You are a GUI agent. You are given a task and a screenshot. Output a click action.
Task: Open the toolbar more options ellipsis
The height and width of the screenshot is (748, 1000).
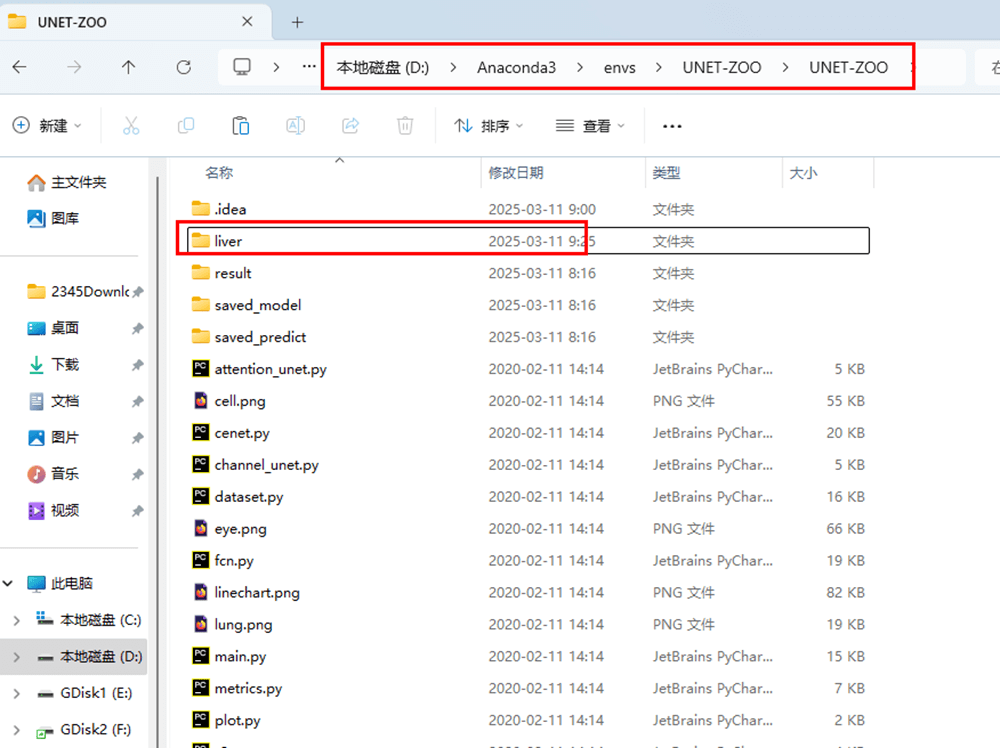click(672, 126)
